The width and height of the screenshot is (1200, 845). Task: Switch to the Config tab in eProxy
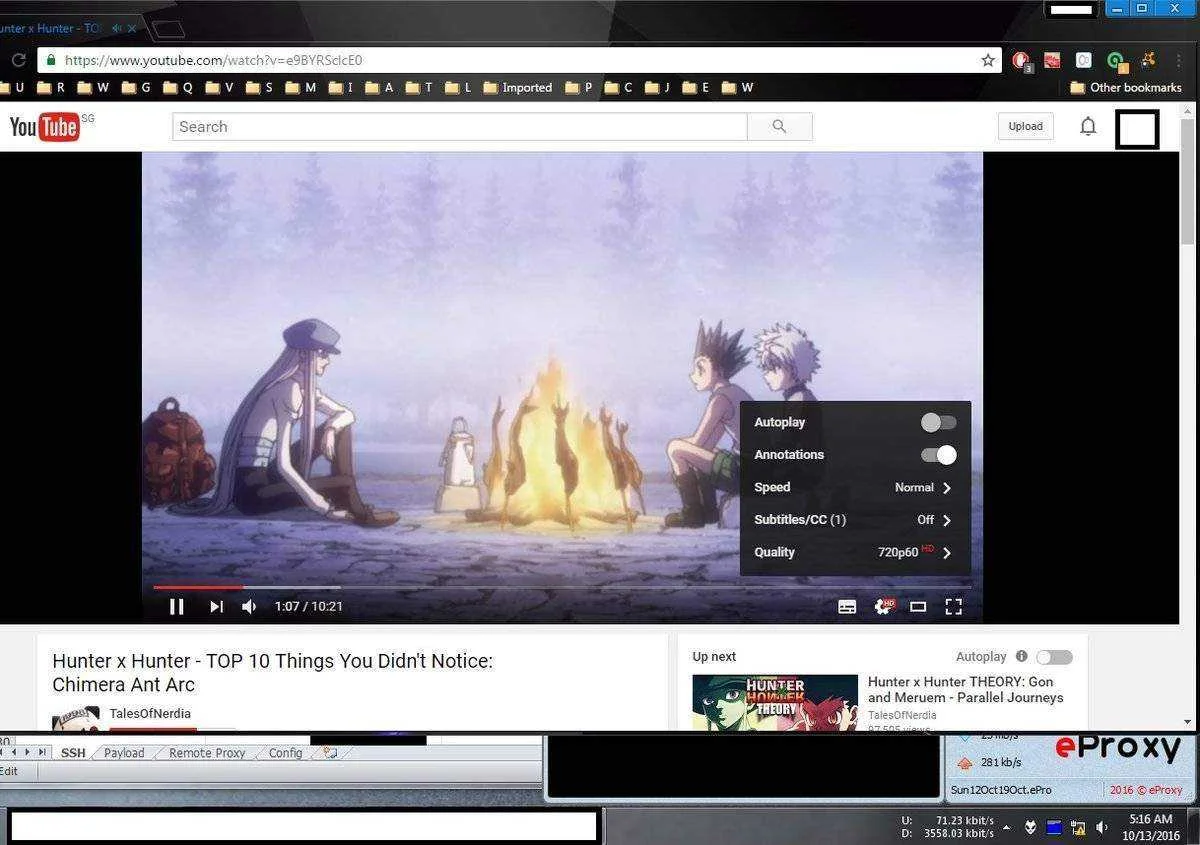[285, 753]
